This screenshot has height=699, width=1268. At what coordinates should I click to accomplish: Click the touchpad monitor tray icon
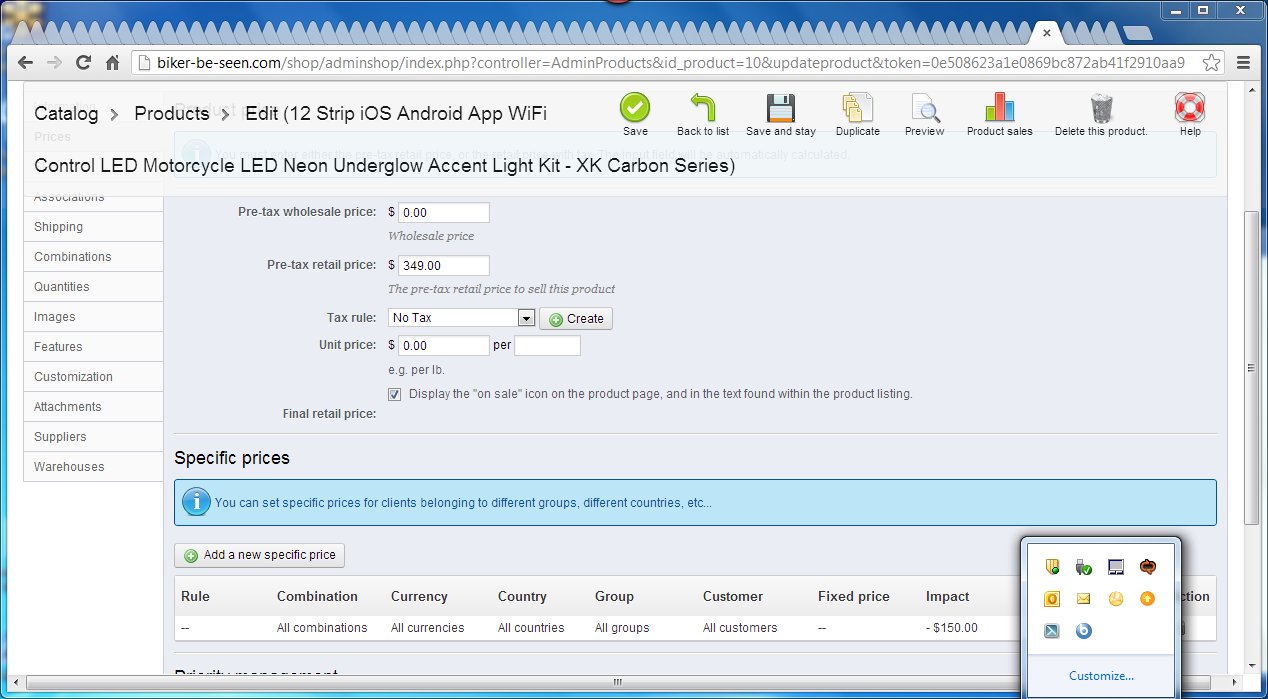pos(1116,567)
